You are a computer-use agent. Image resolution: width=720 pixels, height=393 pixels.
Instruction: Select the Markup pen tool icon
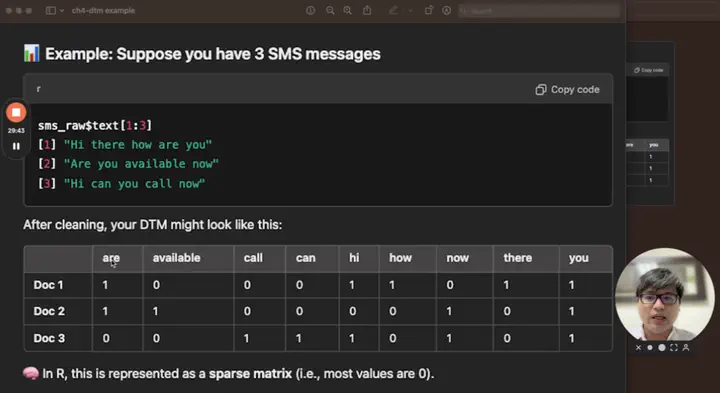[393, 10]
